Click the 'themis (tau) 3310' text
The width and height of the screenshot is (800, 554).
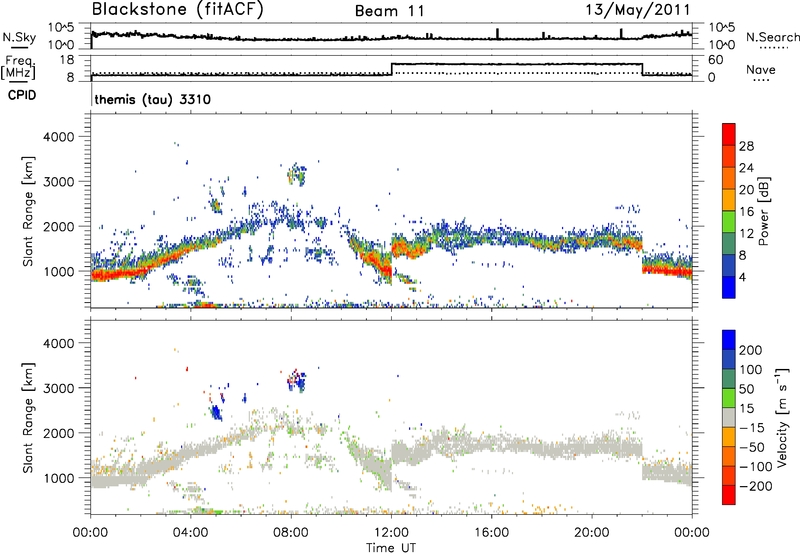pyautogui.click(x=153, y=99)
